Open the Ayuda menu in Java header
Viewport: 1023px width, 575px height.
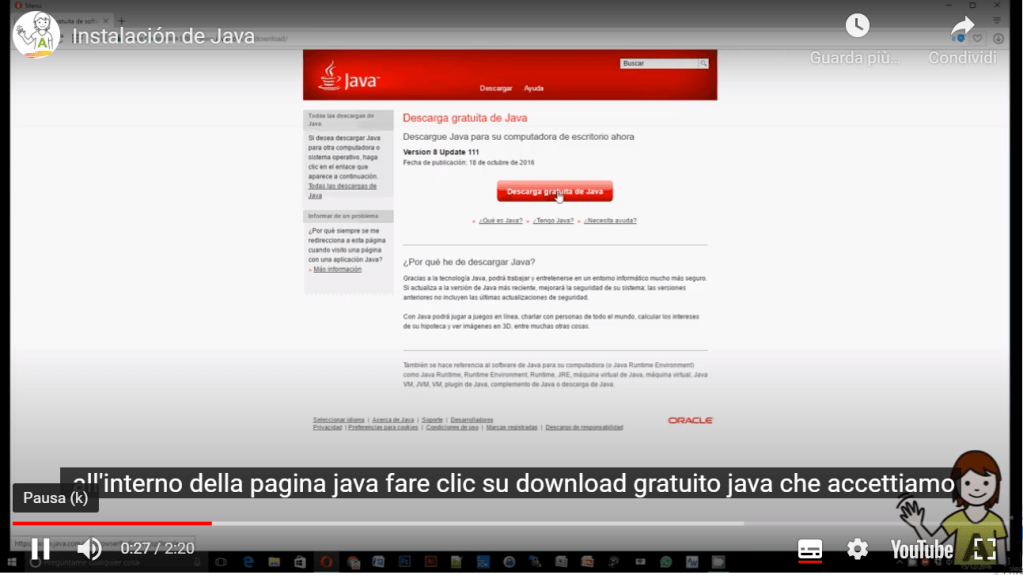coord(534,88)
